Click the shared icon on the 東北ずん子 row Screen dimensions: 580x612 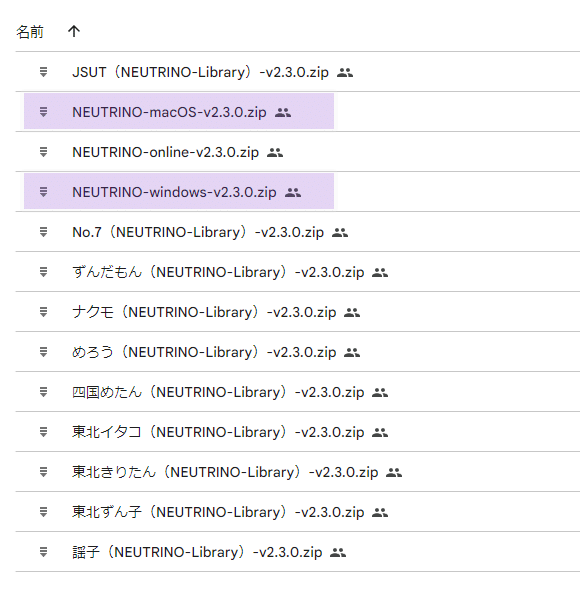tap(380, 512)
